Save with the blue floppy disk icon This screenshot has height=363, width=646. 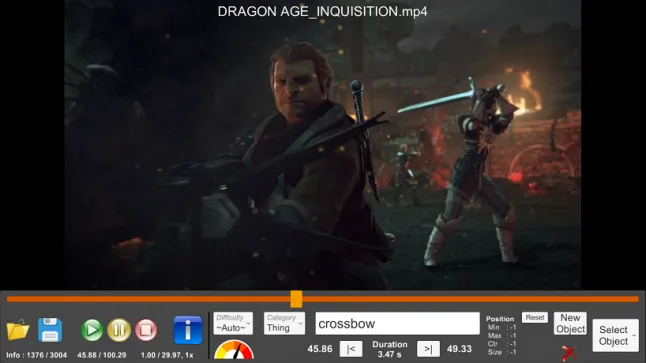(50, 330)
